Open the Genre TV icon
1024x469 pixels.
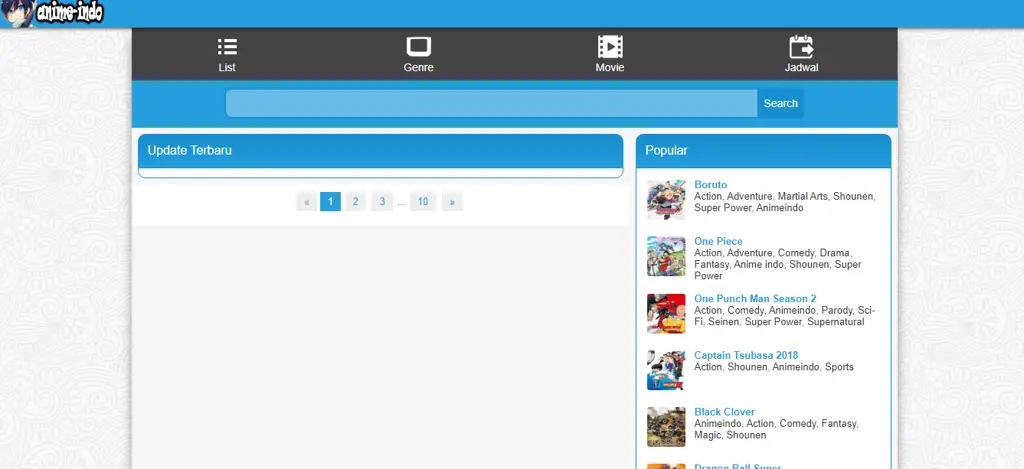(x=419, y=46)
